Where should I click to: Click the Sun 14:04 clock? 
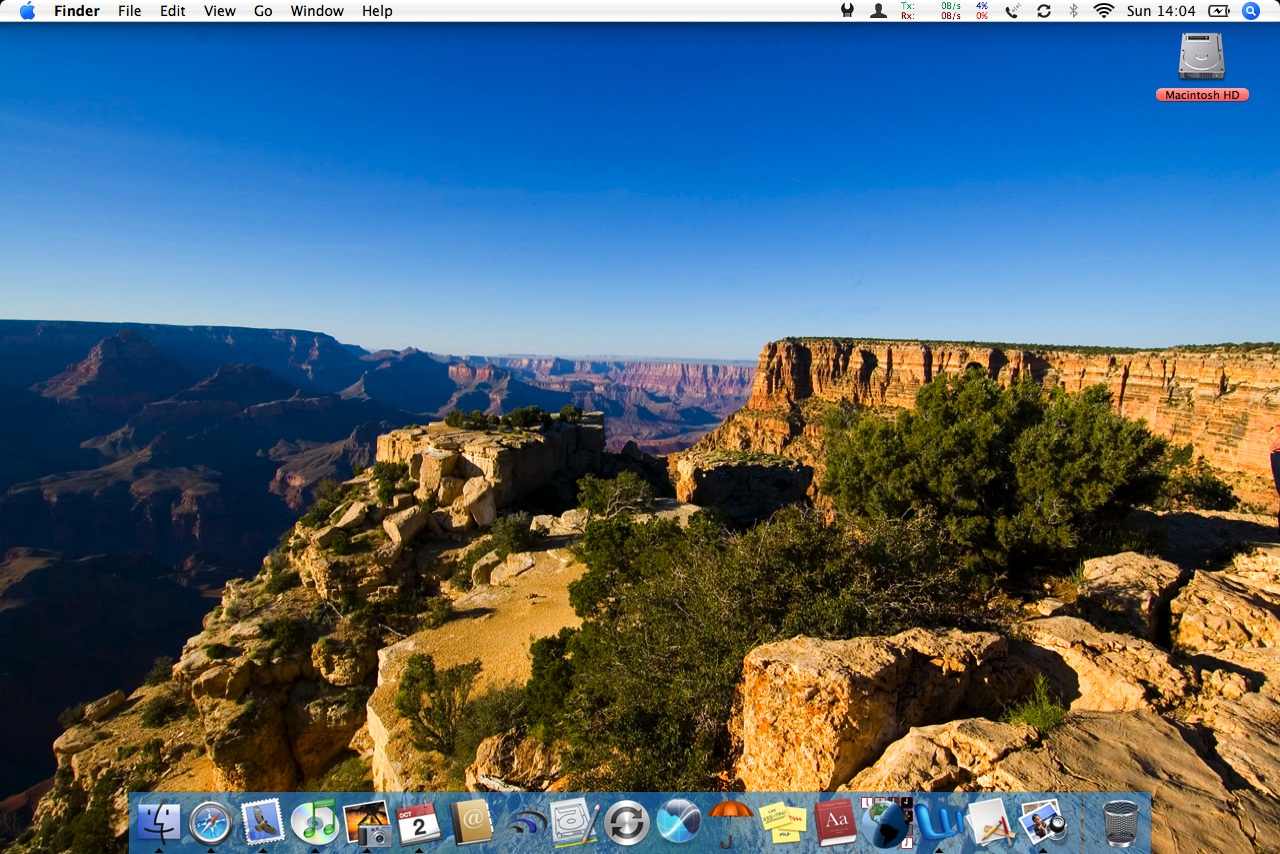coord(1161,11)
